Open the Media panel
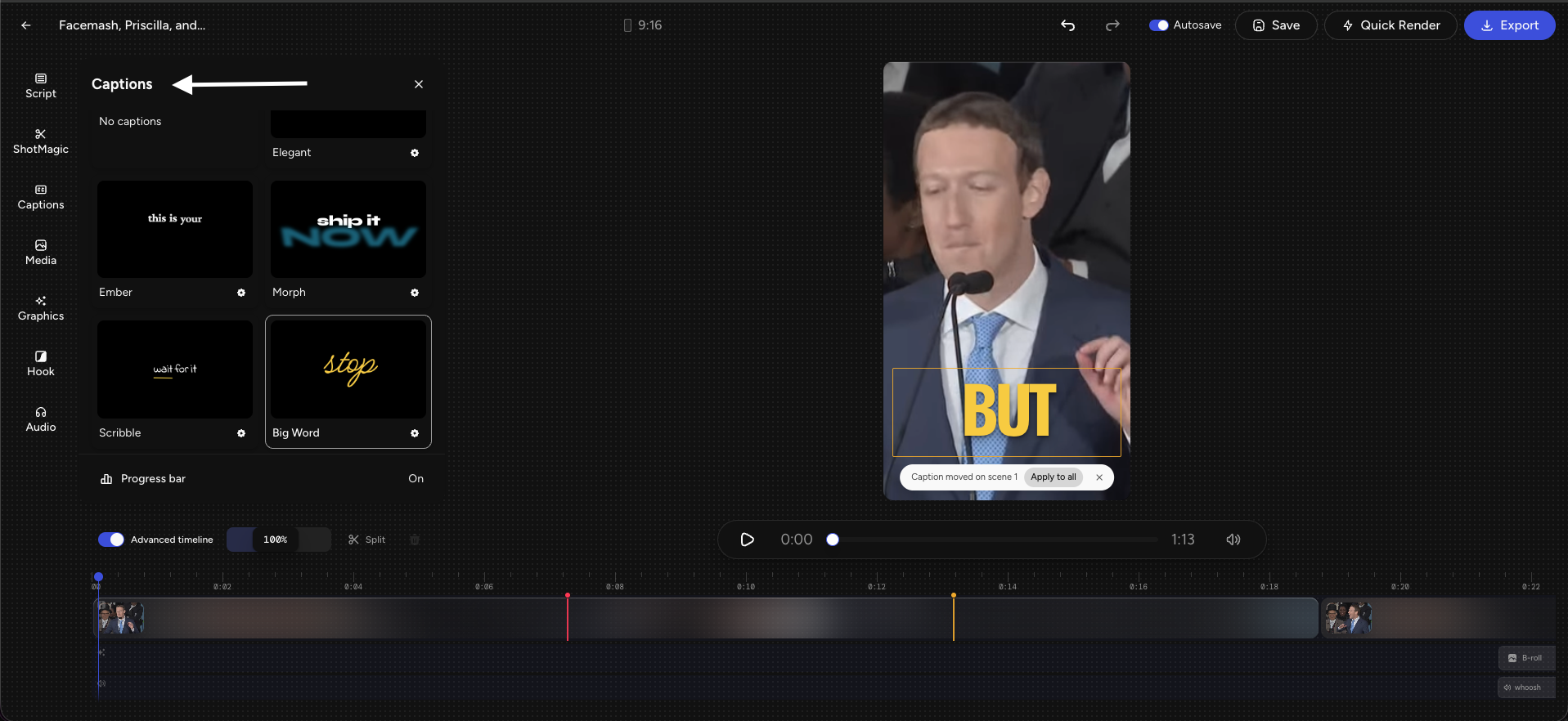1568x721 pixels. 41,253
